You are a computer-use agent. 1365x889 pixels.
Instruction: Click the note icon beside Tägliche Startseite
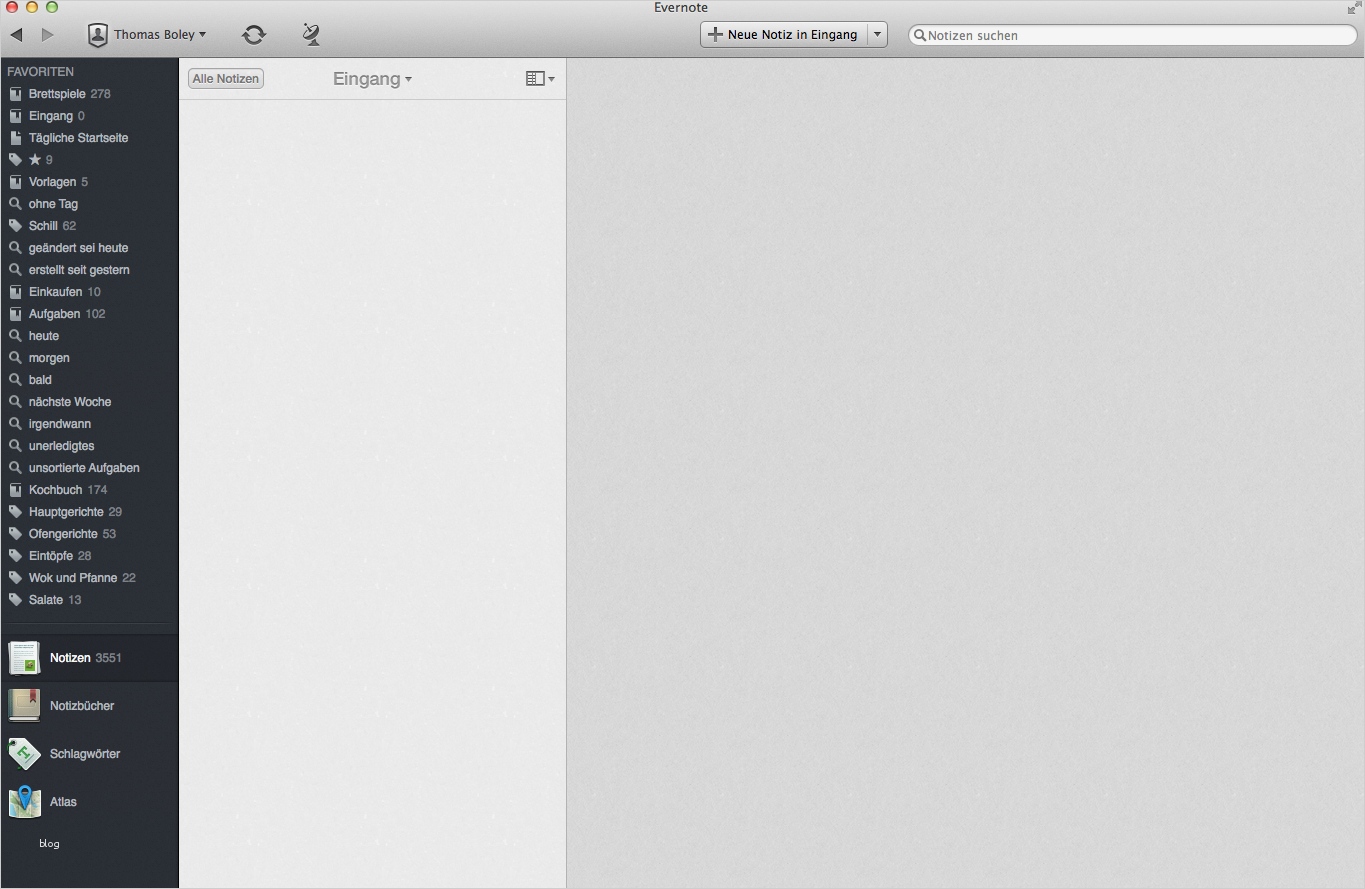point(15,138)
